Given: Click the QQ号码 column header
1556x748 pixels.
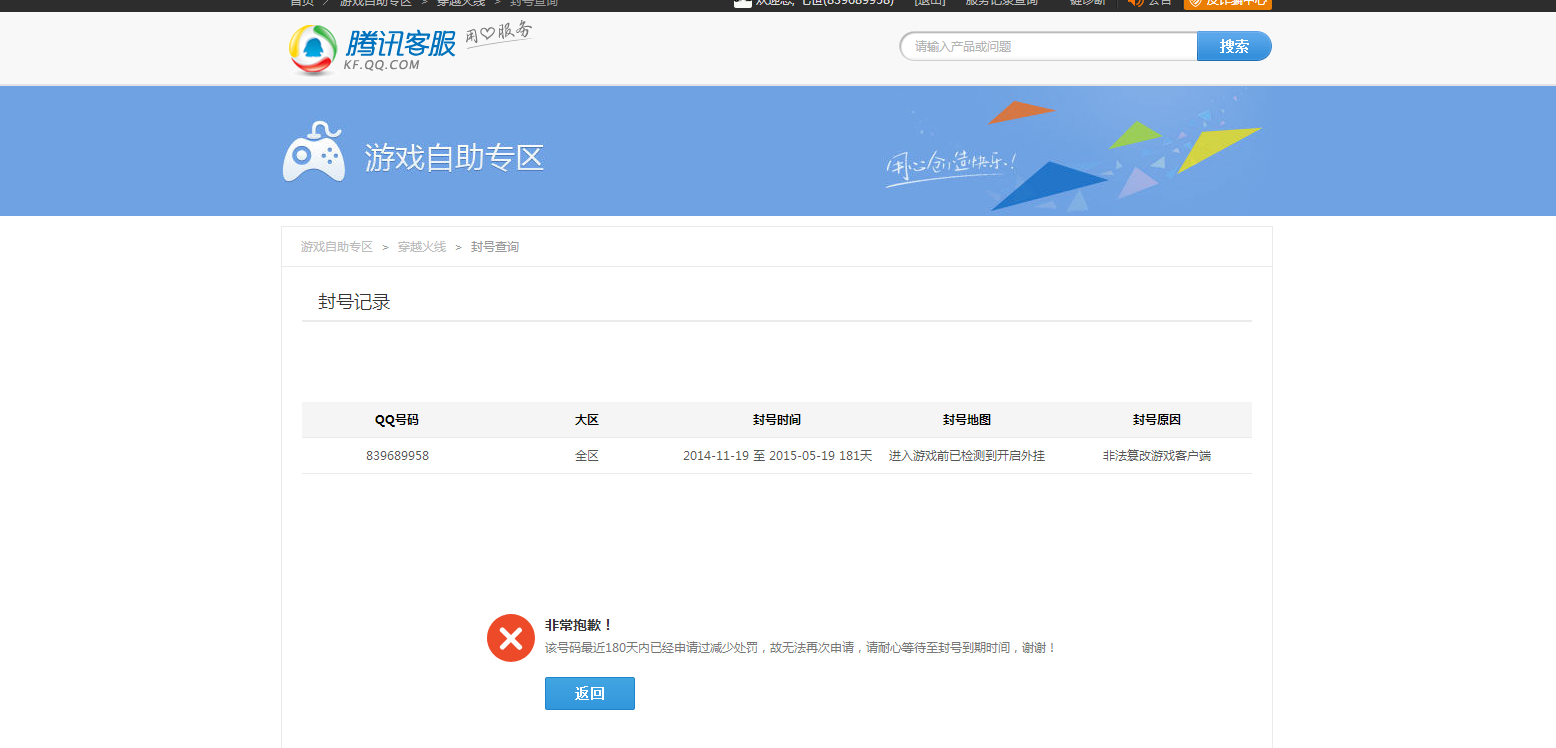Looking at the screenshot, I should 397,420.
